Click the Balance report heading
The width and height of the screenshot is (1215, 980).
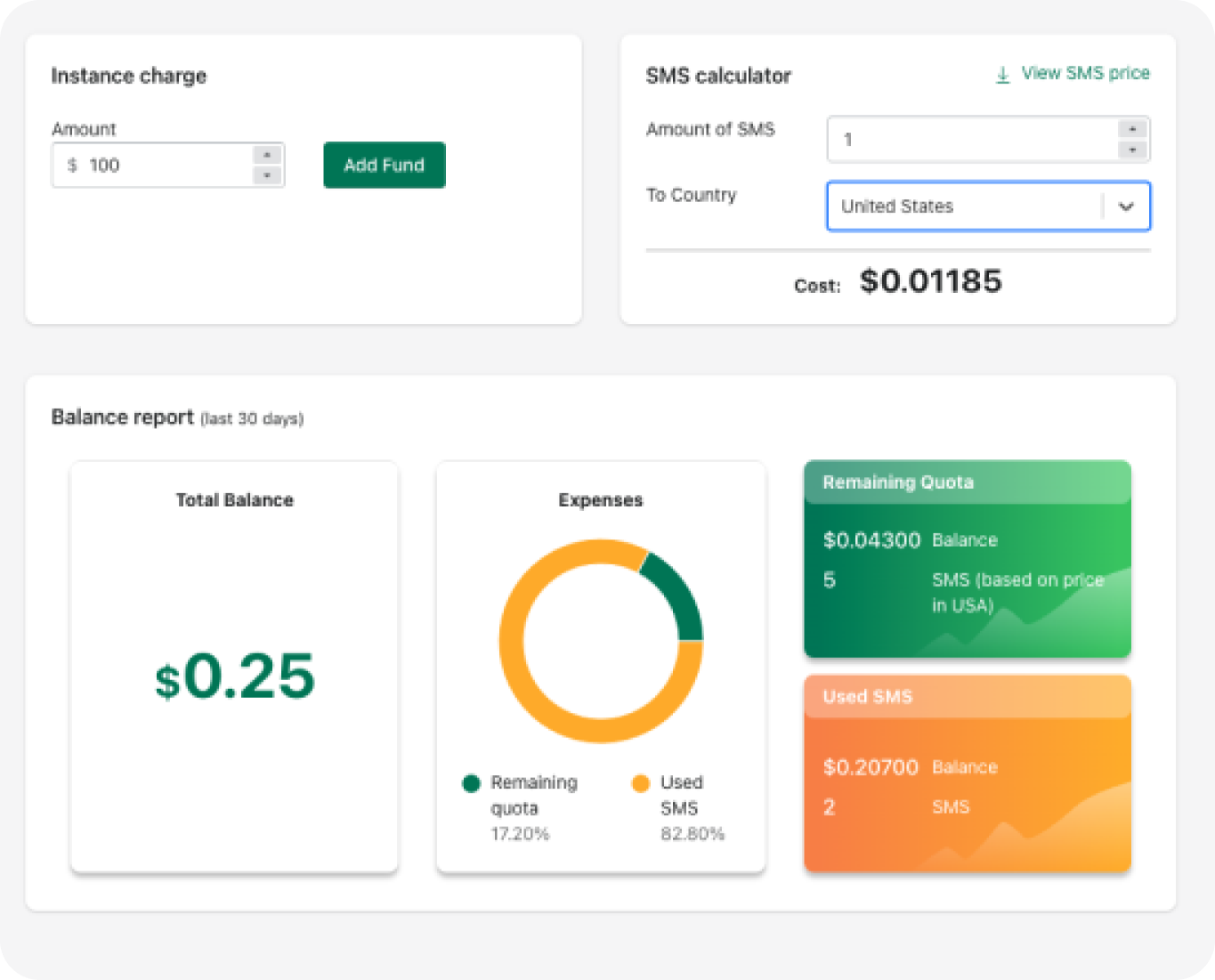click(123, 417)
